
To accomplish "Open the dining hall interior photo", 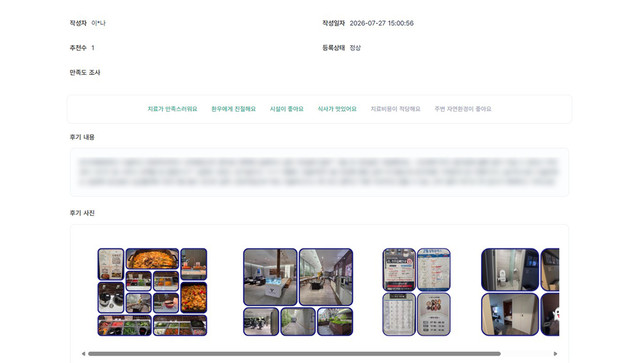I will (326, 277).
